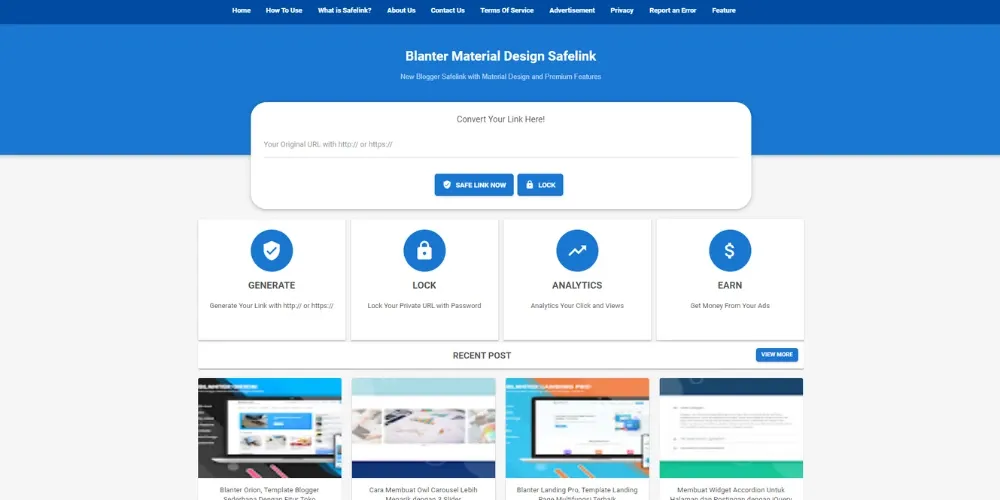
Task: Click the shield icon in Generate card
Action: coord(272,251)
